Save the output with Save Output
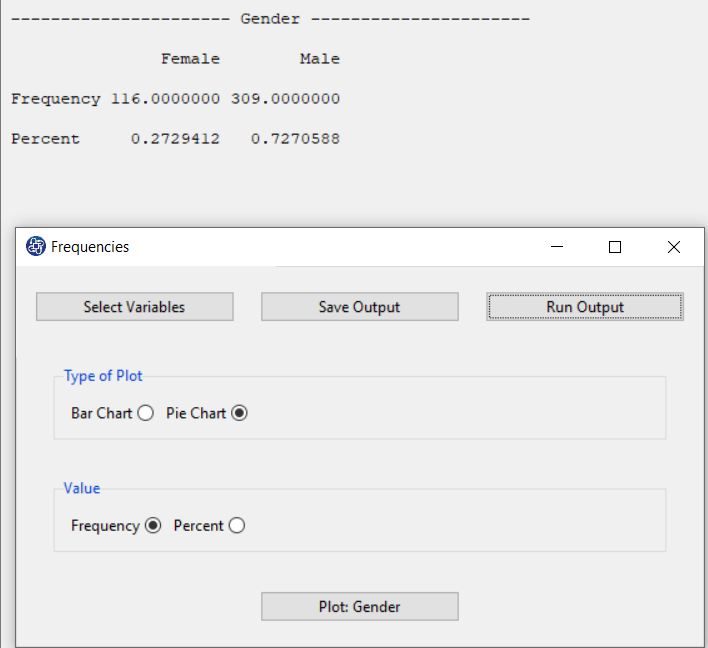This screenshot has height=648, width=708. 359,307
